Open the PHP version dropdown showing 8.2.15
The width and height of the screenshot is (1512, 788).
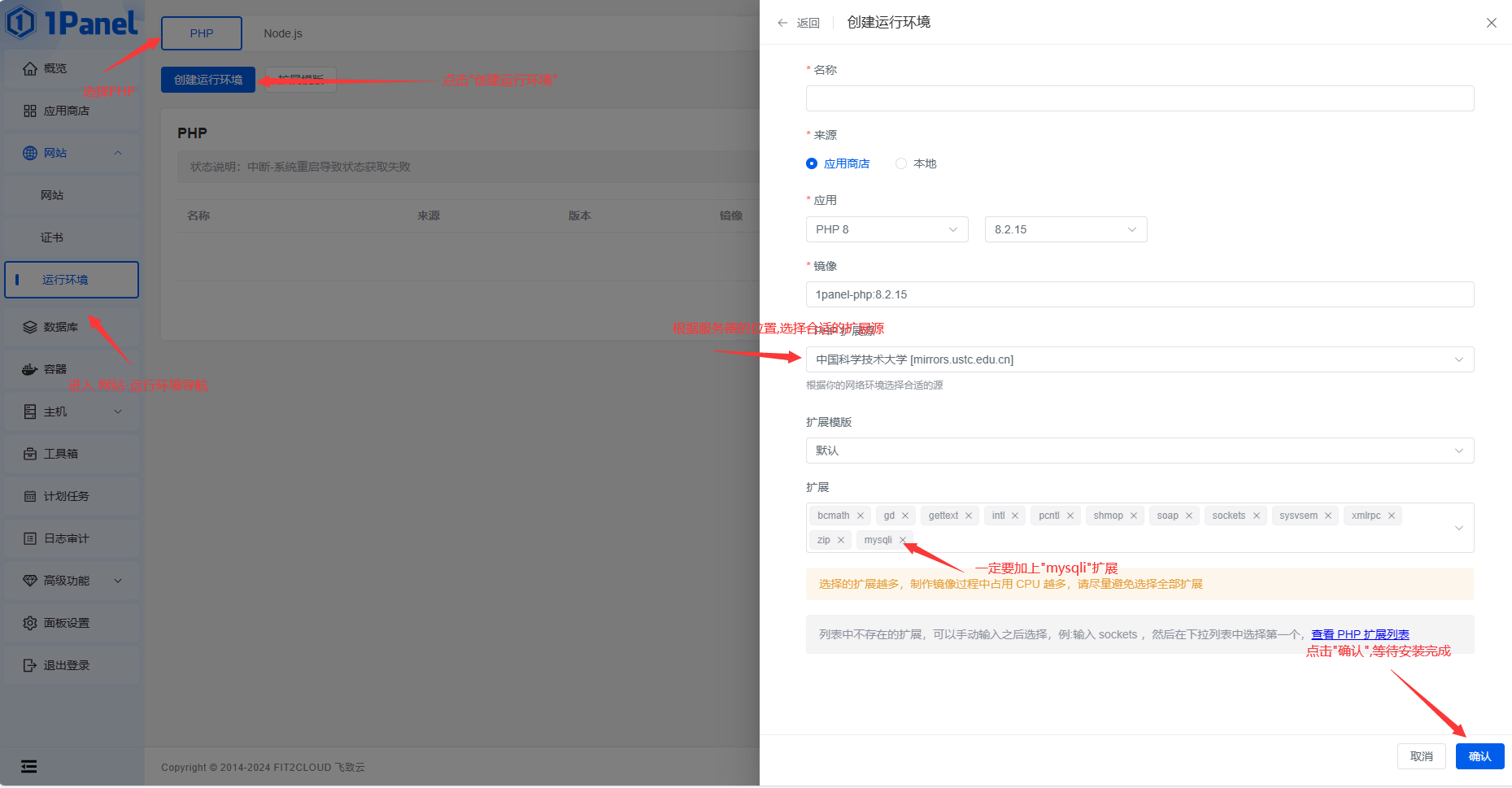[x=1065, y=229]
